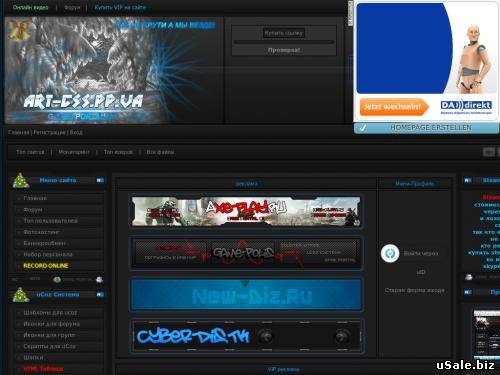Click the Axe-Play.ru advertisement banner
The image size is (500, 375).
point(246,211)
